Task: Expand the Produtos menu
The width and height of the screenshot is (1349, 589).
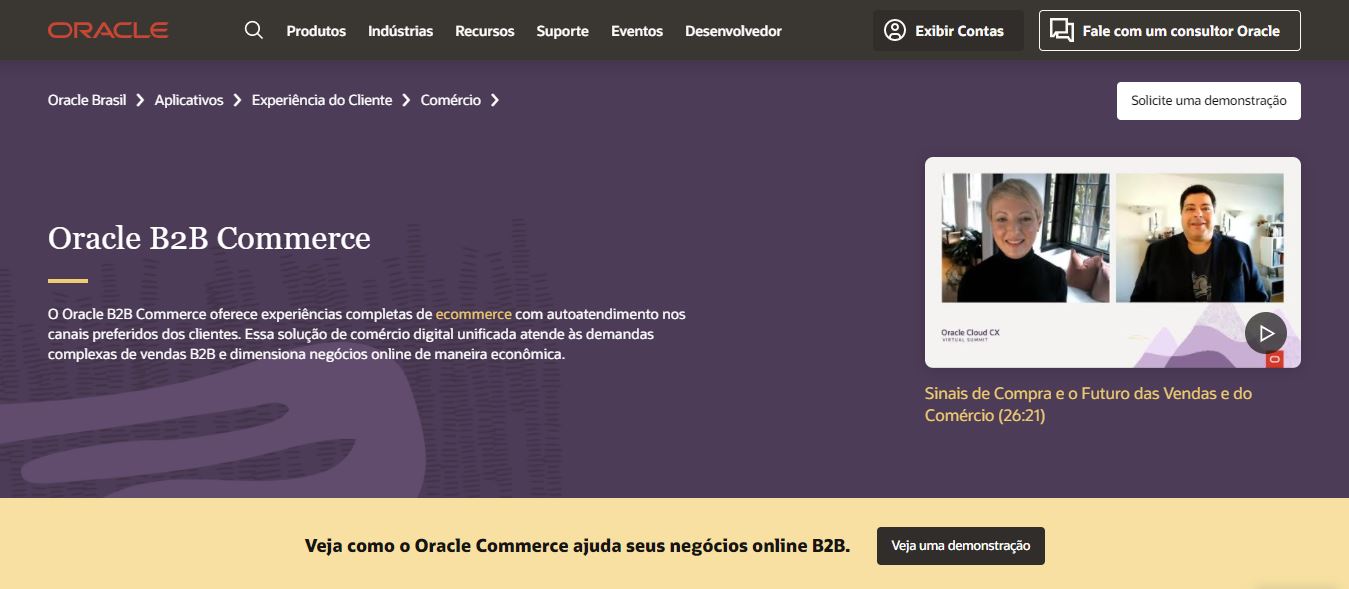Action: point(316,31)
